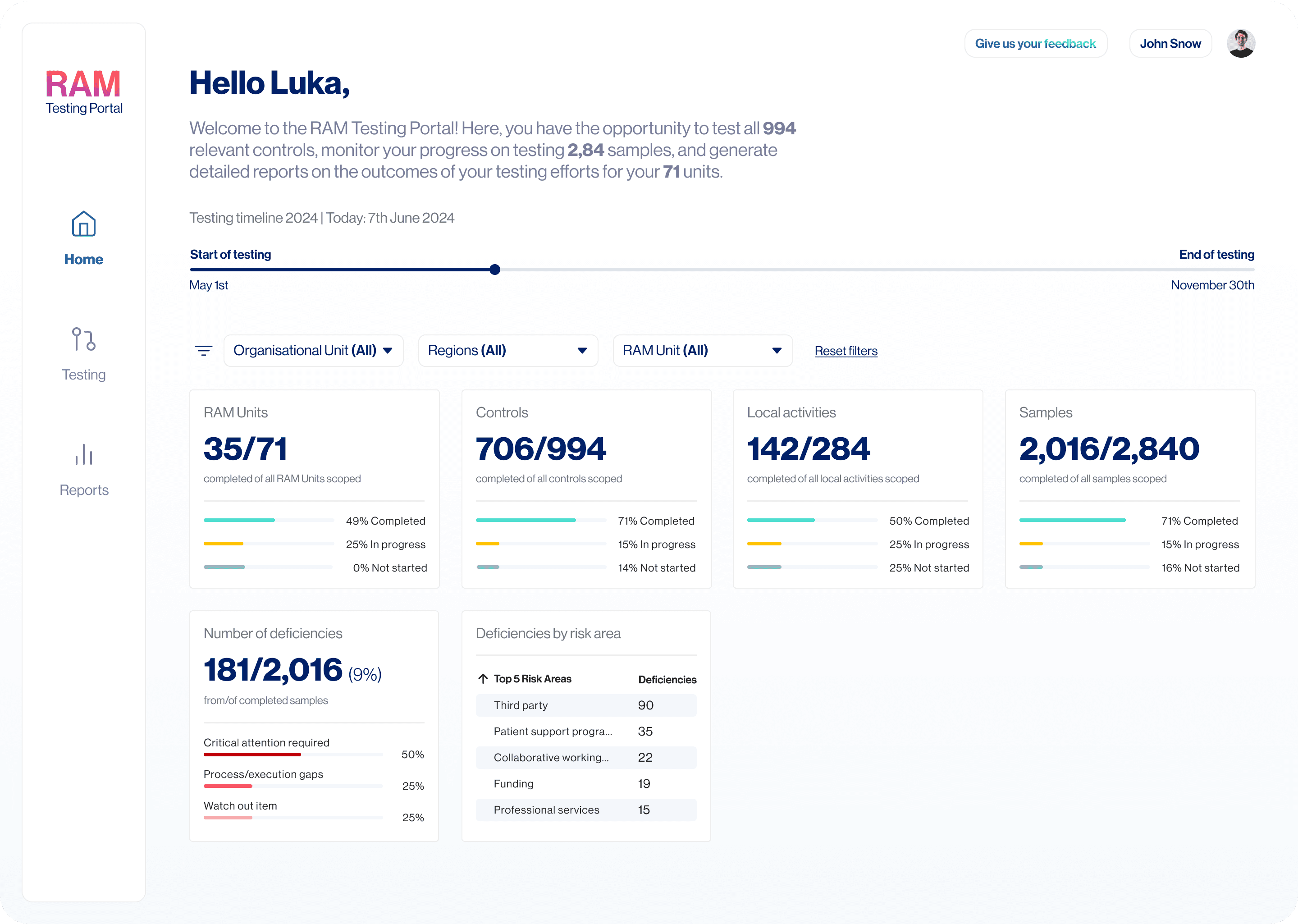Click the End of testing label

tap(1216, 254)
